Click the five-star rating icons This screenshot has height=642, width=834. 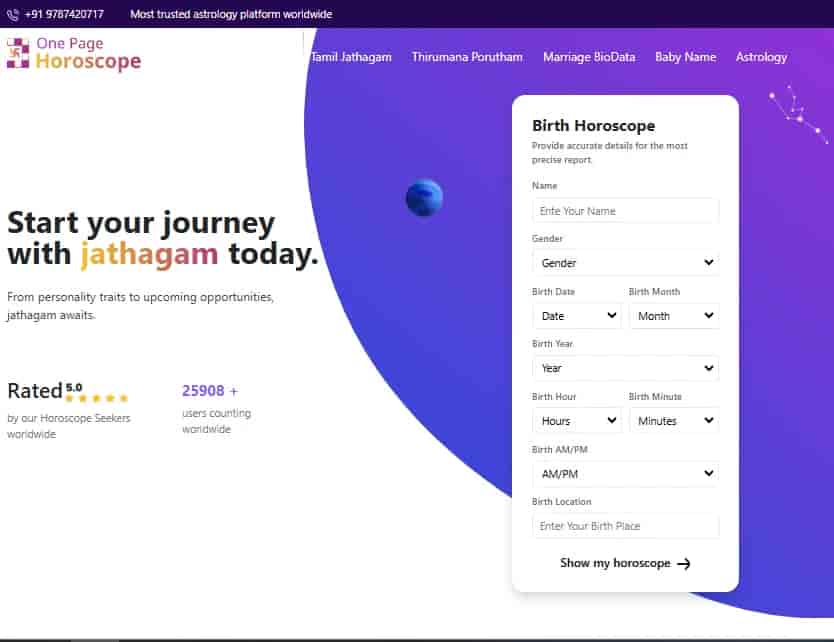click(97, 398)
